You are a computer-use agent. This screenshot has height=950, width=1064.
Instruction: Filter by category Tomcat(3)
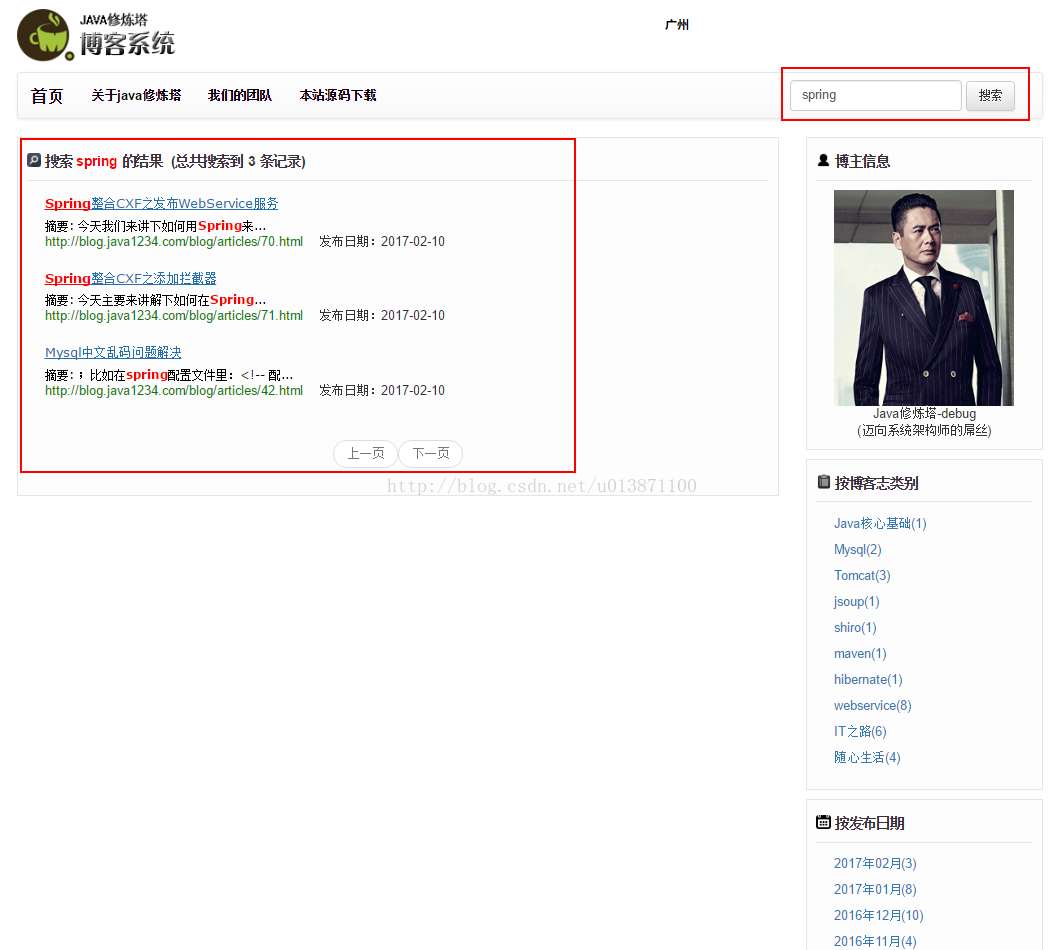pos(862,575)
